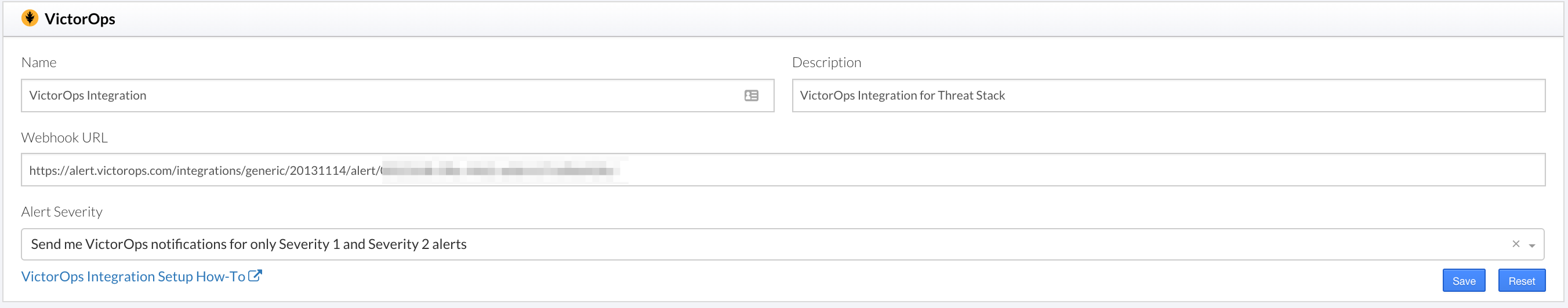Click the empty area of VictorOps header bar

[840, 19]
